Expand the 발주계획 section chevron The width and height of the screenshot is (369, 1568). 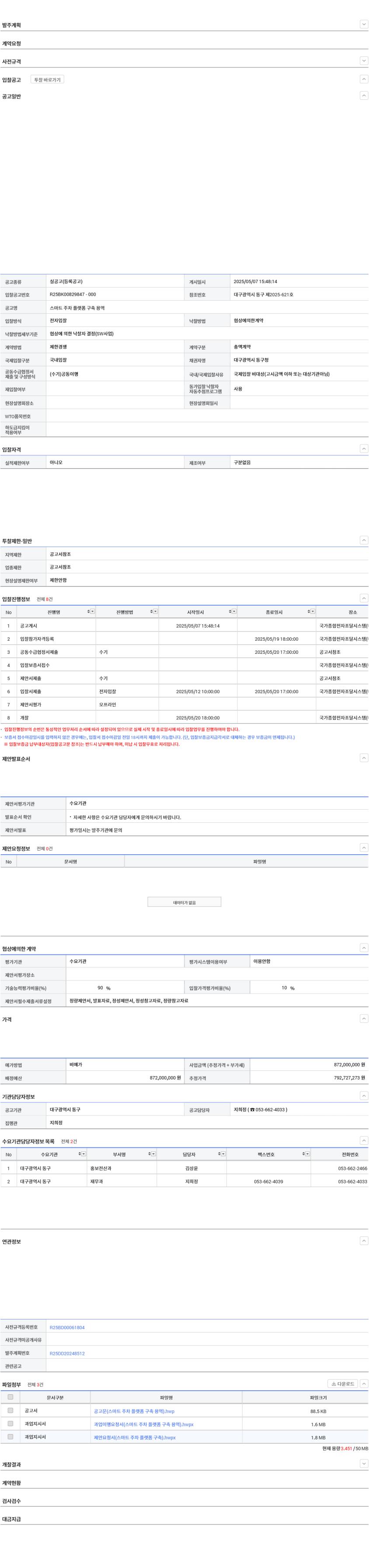363,25
